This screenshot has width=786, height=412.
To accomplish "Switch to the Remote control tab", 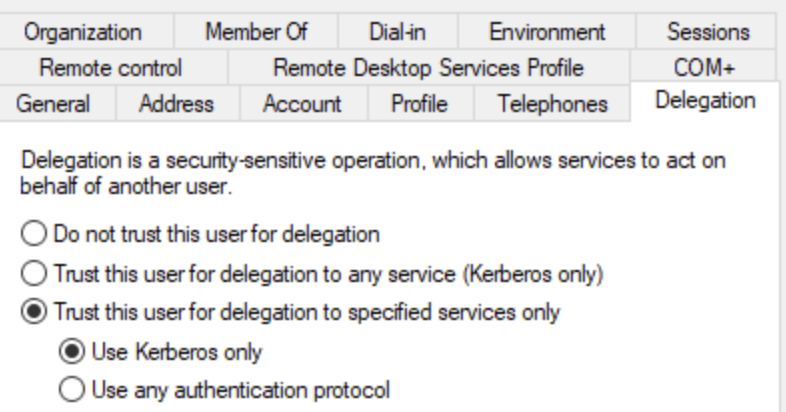I will pyautogui.click(x=110, y=69).
